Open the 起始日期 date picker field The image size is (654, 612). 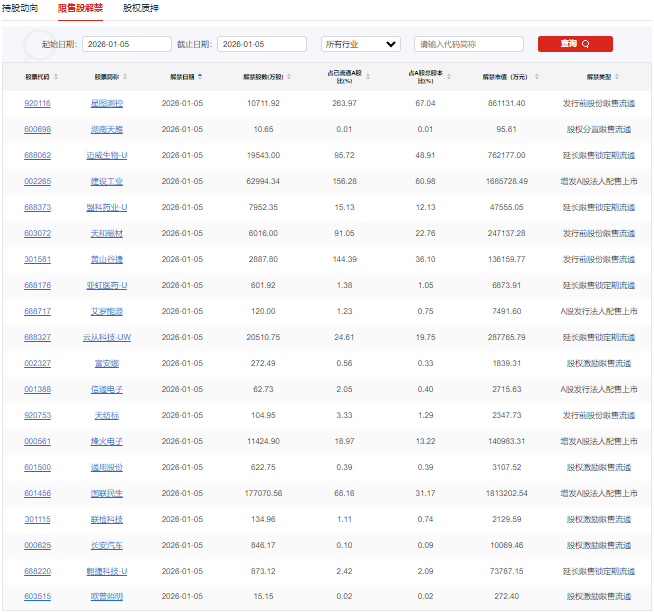tap(127, 44)
